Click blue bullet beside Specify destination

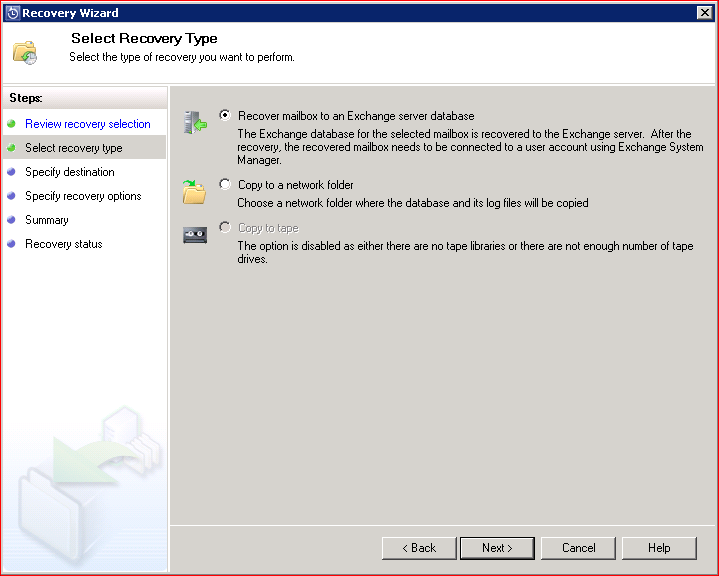[11, 172]
